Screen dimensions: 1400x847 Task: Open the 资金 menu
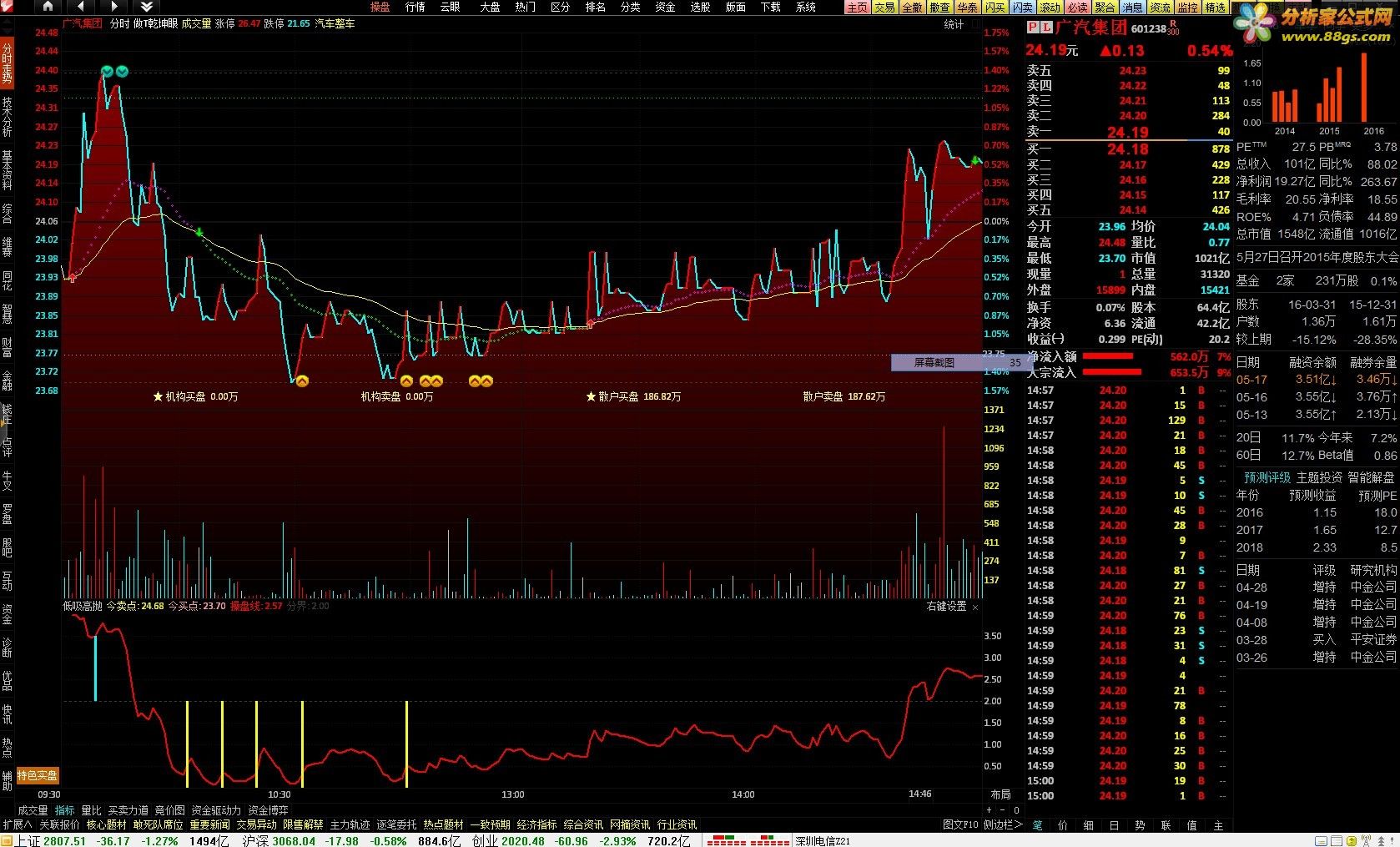tap(665, 7)
